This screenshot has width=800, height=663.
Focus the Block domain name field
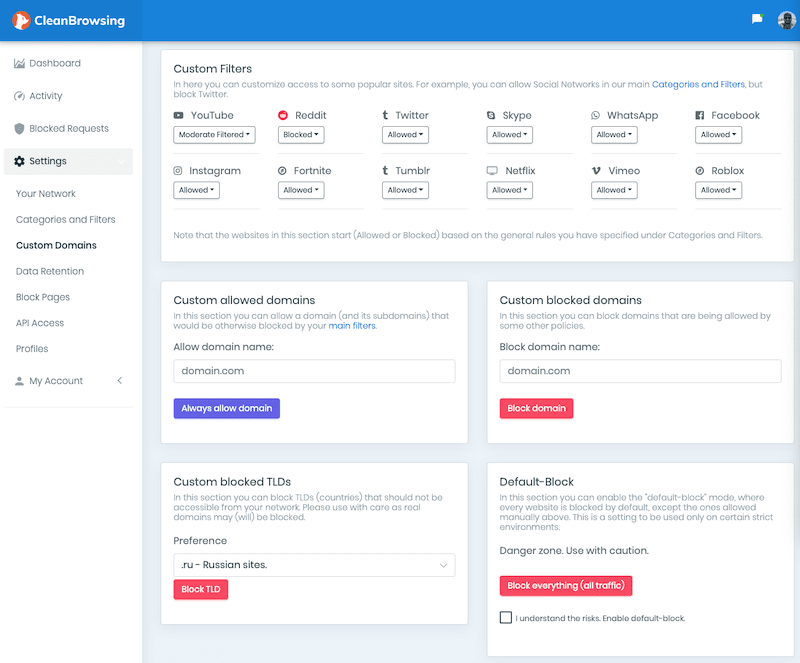[640, 371]
